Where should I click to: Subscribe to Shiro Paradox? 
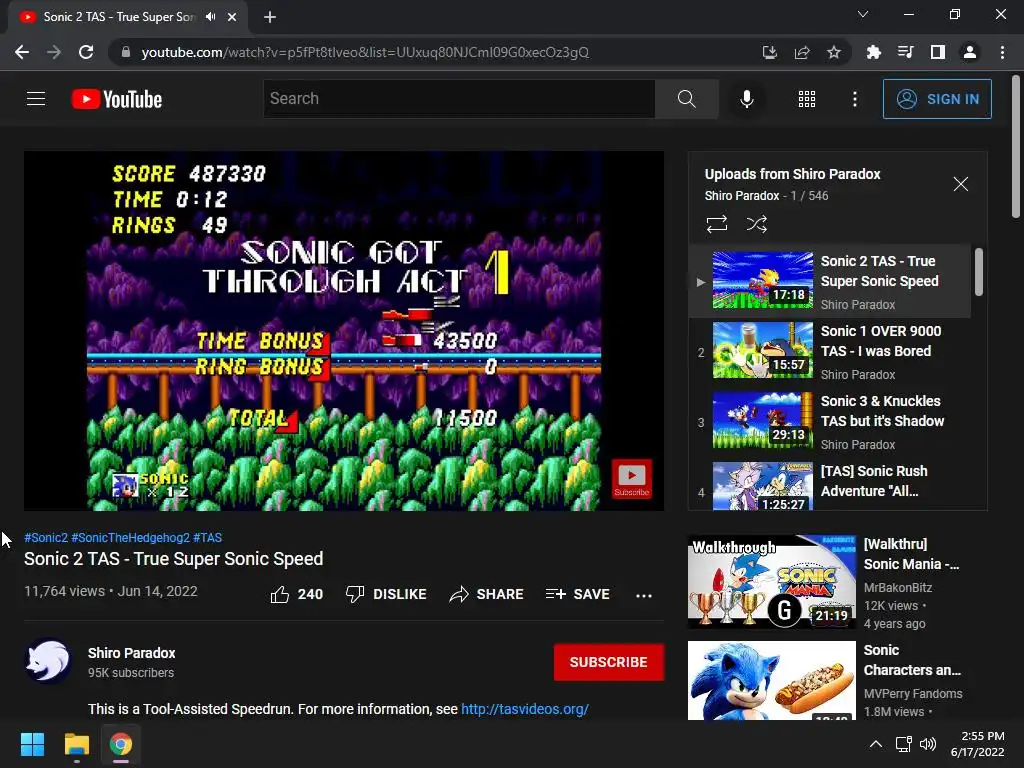[x=609, y=662]
